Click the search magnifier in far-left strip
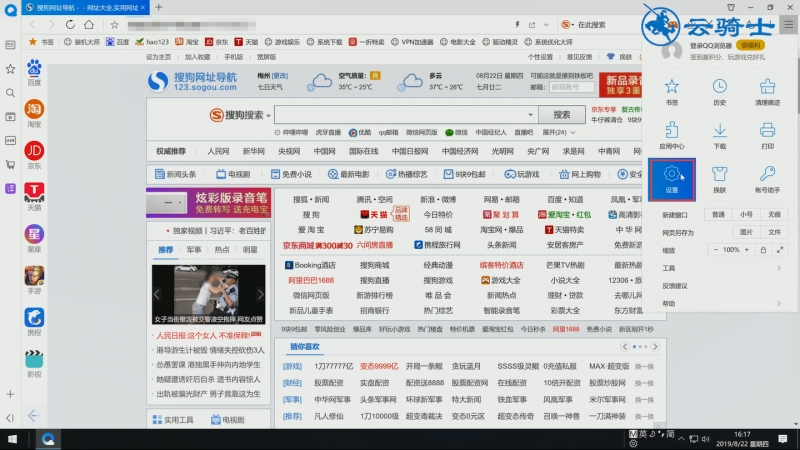800x450 pixels. 10,93
